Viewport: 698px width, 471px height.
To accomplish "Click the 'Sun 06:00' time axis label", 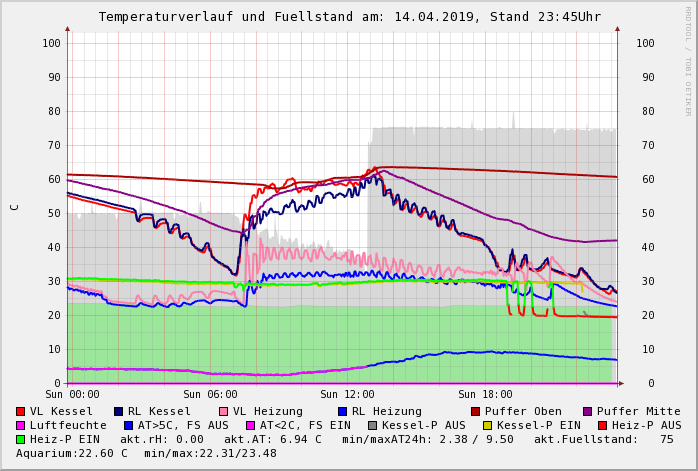I will (210, 395).
